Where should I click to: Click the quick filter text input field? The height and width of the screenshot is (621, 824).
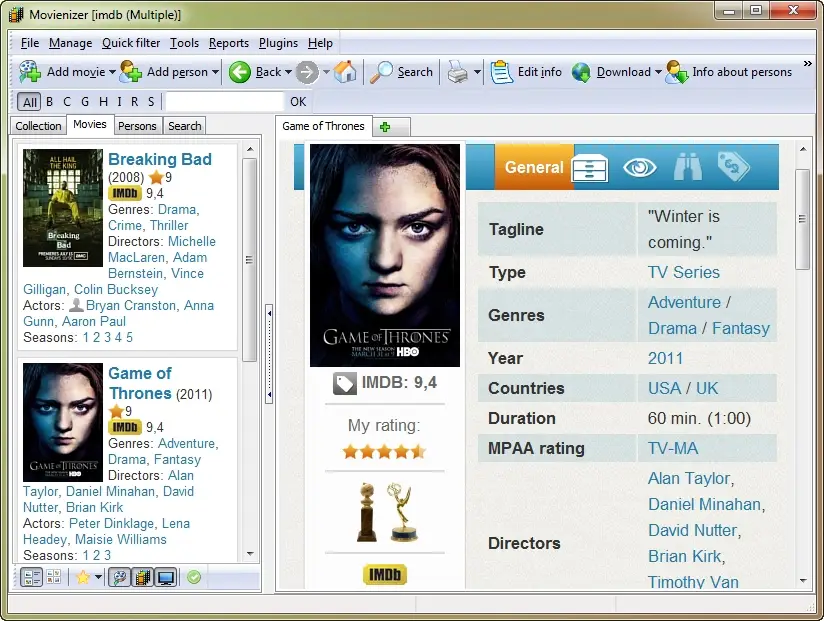[x=224, y=102]
